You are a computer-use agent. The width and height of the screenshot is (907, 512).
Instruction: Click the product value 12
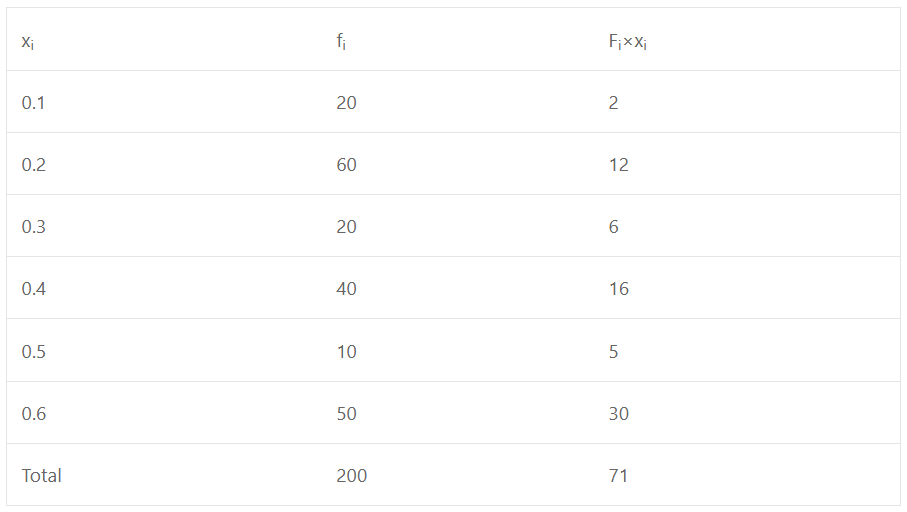(618, 165)
